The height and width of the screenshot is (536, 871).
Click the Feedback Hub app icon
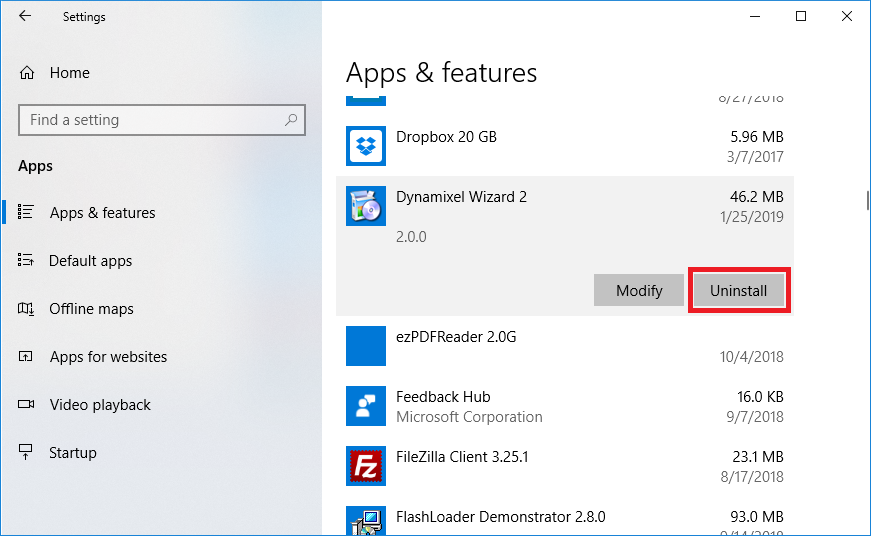point(366,406)
